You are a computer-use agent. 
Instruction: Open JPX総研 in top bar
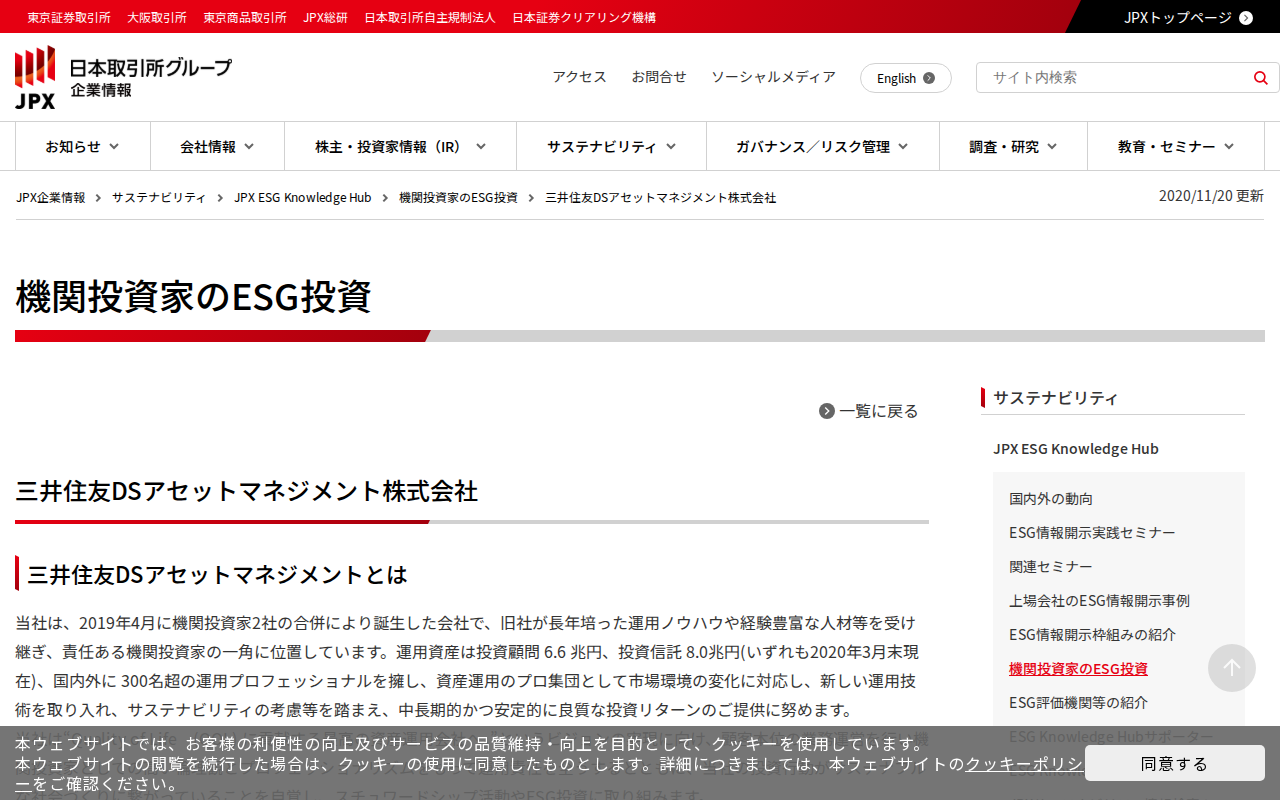coord(325,17)
